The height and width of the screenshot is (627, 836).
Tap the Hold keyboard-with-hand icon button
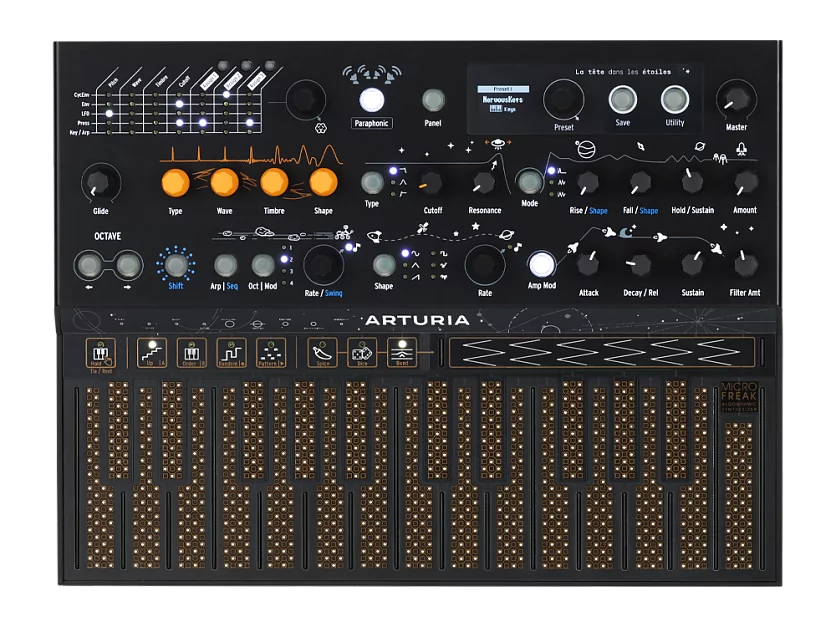(x=100, y=353)
